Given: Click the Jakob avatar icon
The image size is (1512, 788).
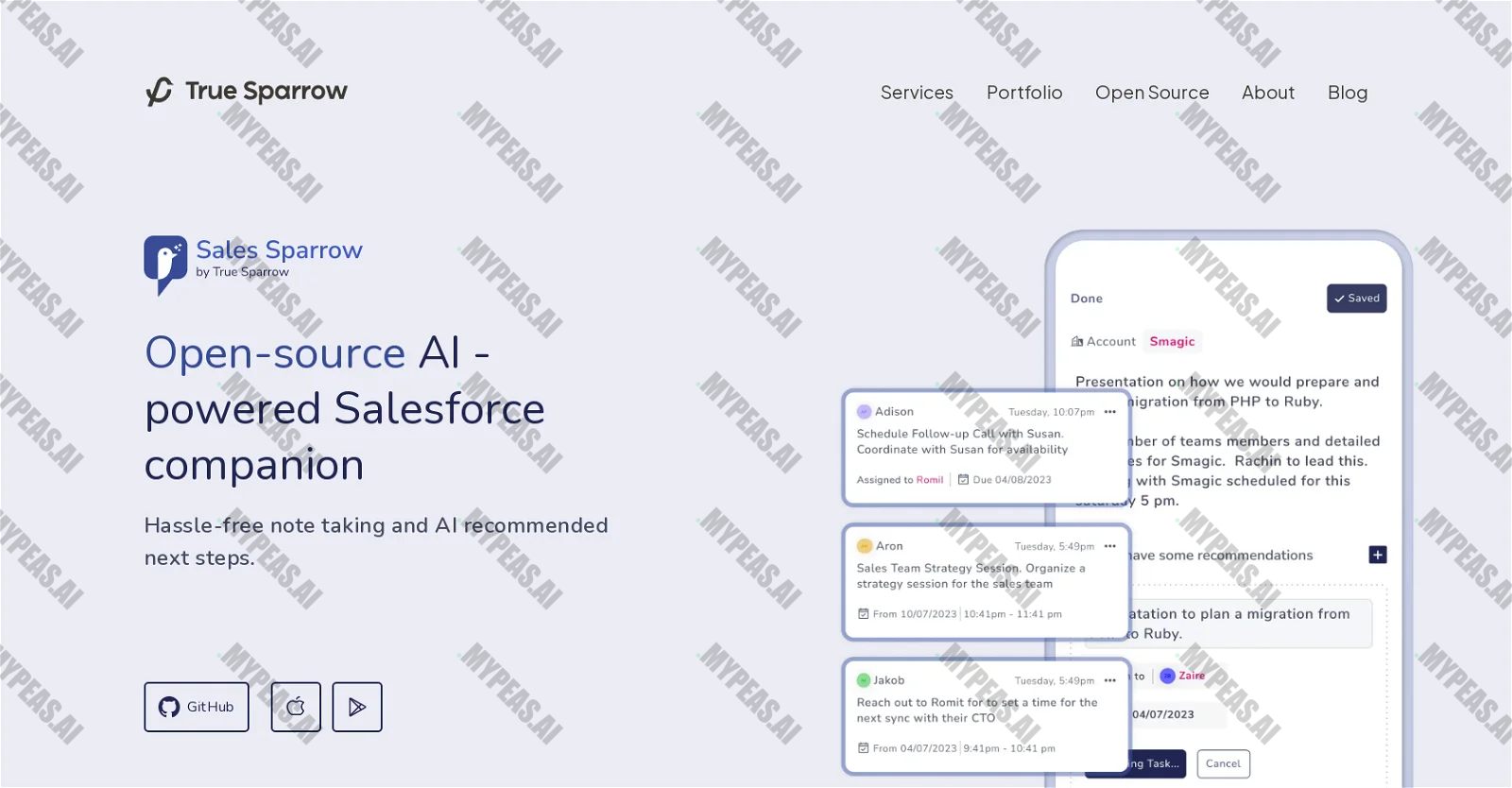Looking at the screenshot, I should (x=864, y=680).
